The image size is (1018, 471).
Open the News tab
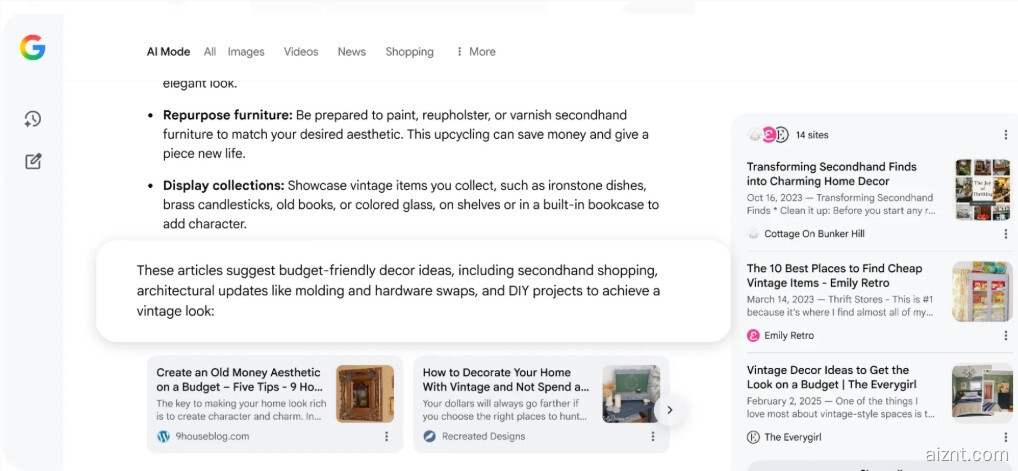click(351, 52)
